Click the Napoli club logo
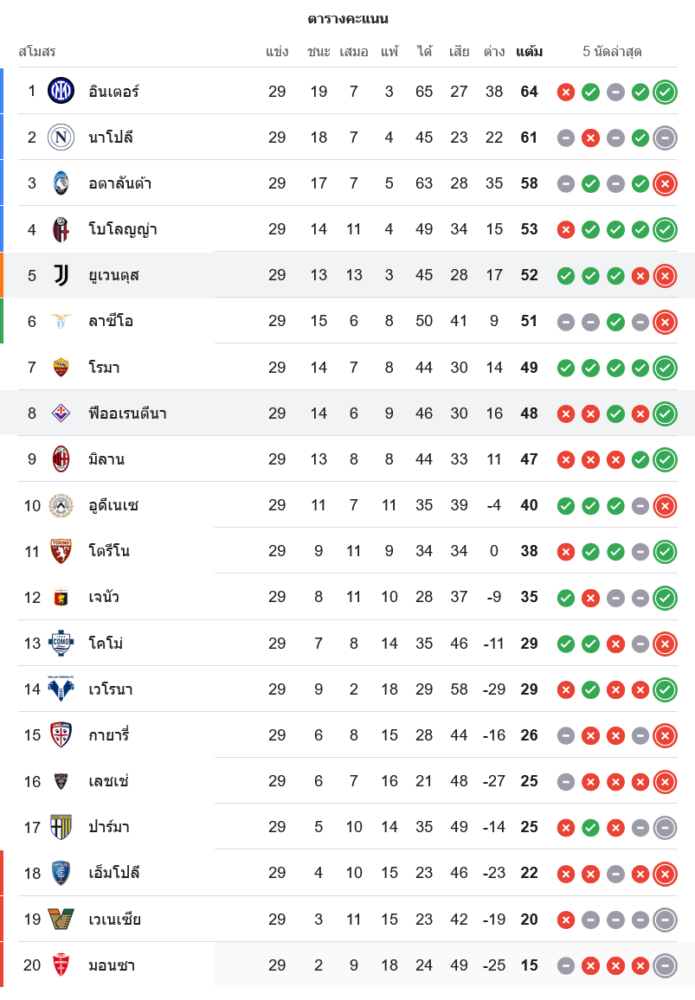 click(x=61, y=137)
